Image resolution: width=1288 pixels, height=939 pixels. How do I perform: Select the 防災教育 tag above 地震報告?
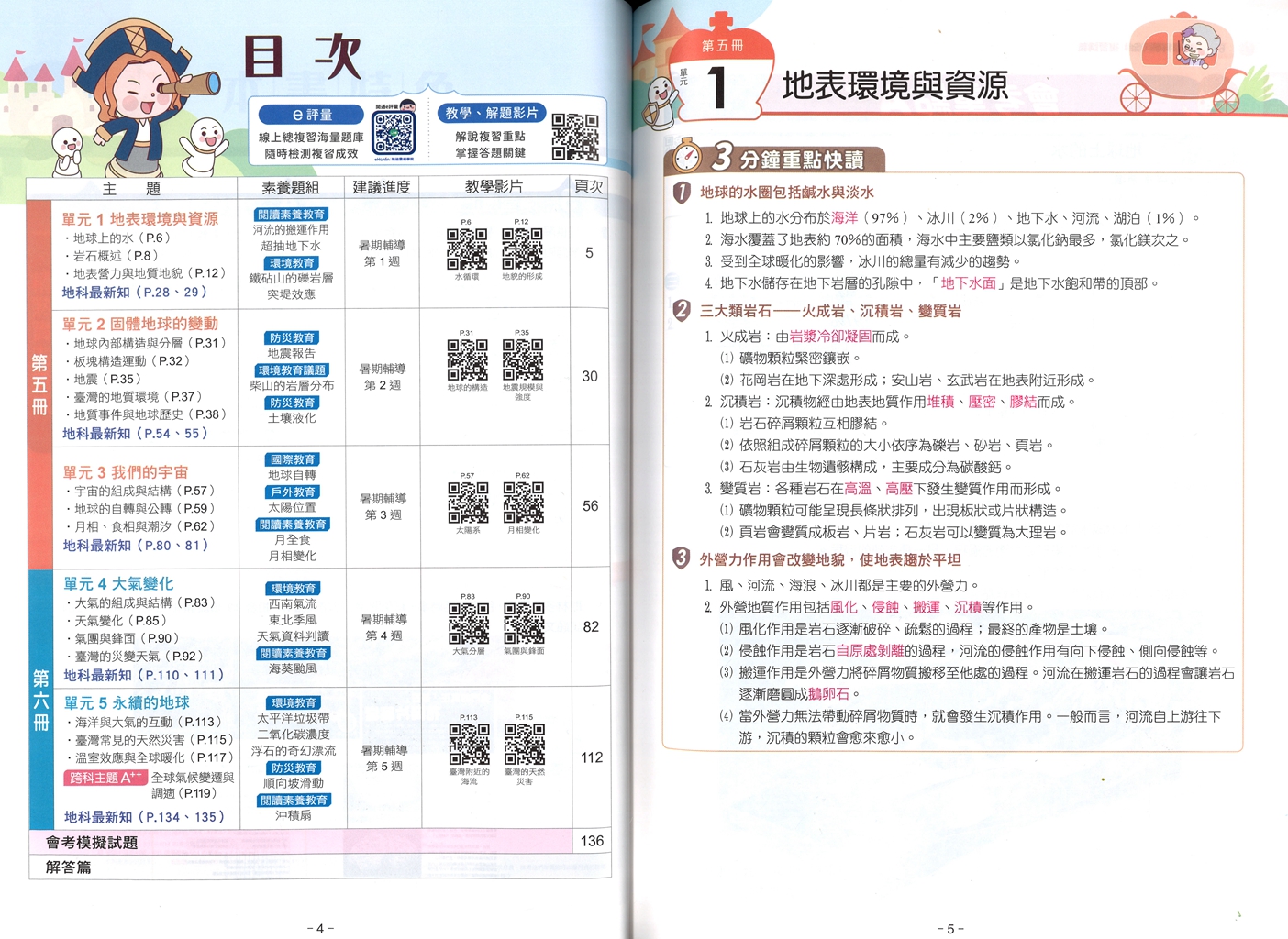[x=291, y=337]
